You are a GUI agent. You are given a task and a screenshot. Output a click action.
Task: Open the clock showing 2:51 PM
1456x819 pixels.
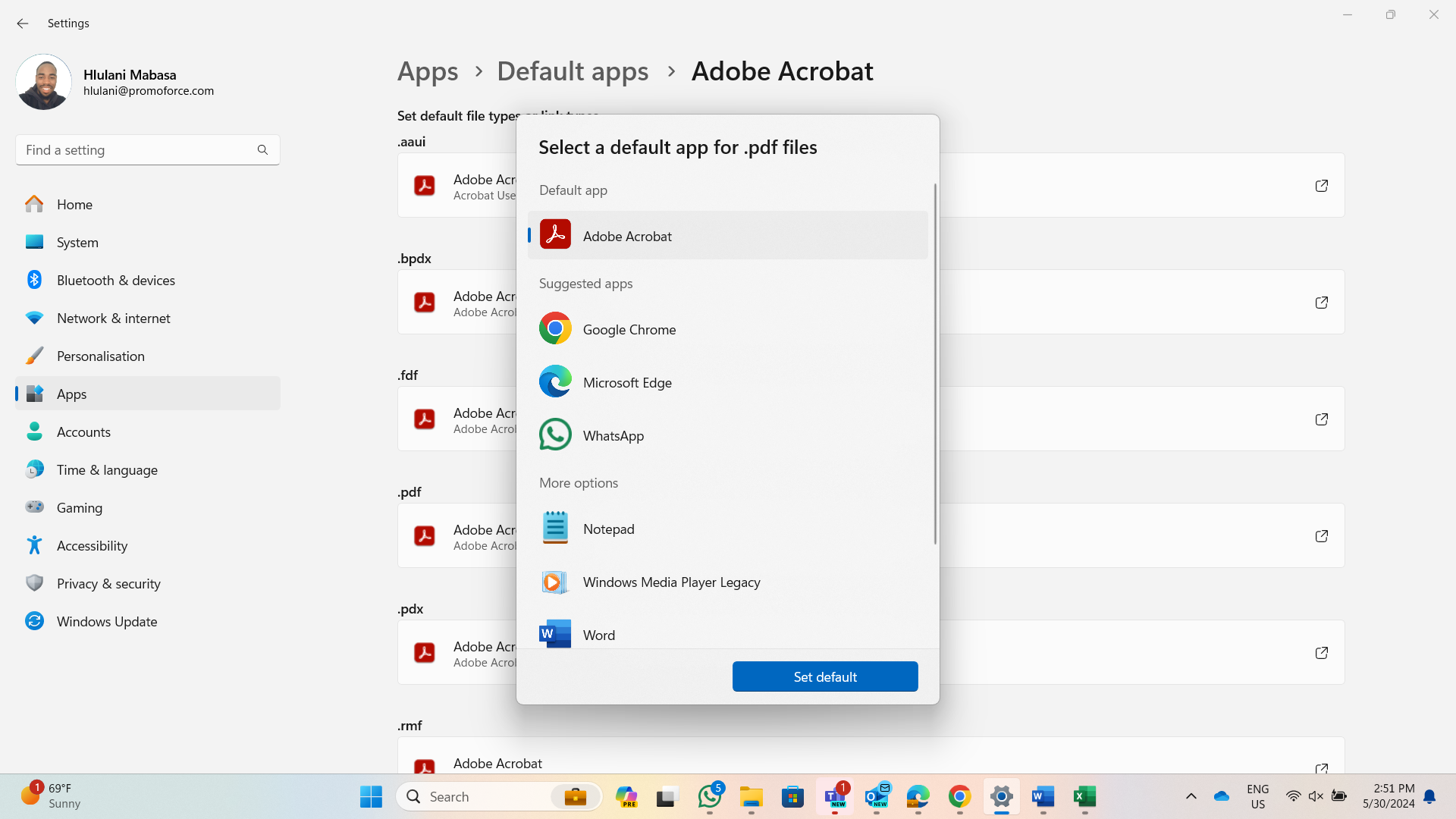1388,796
